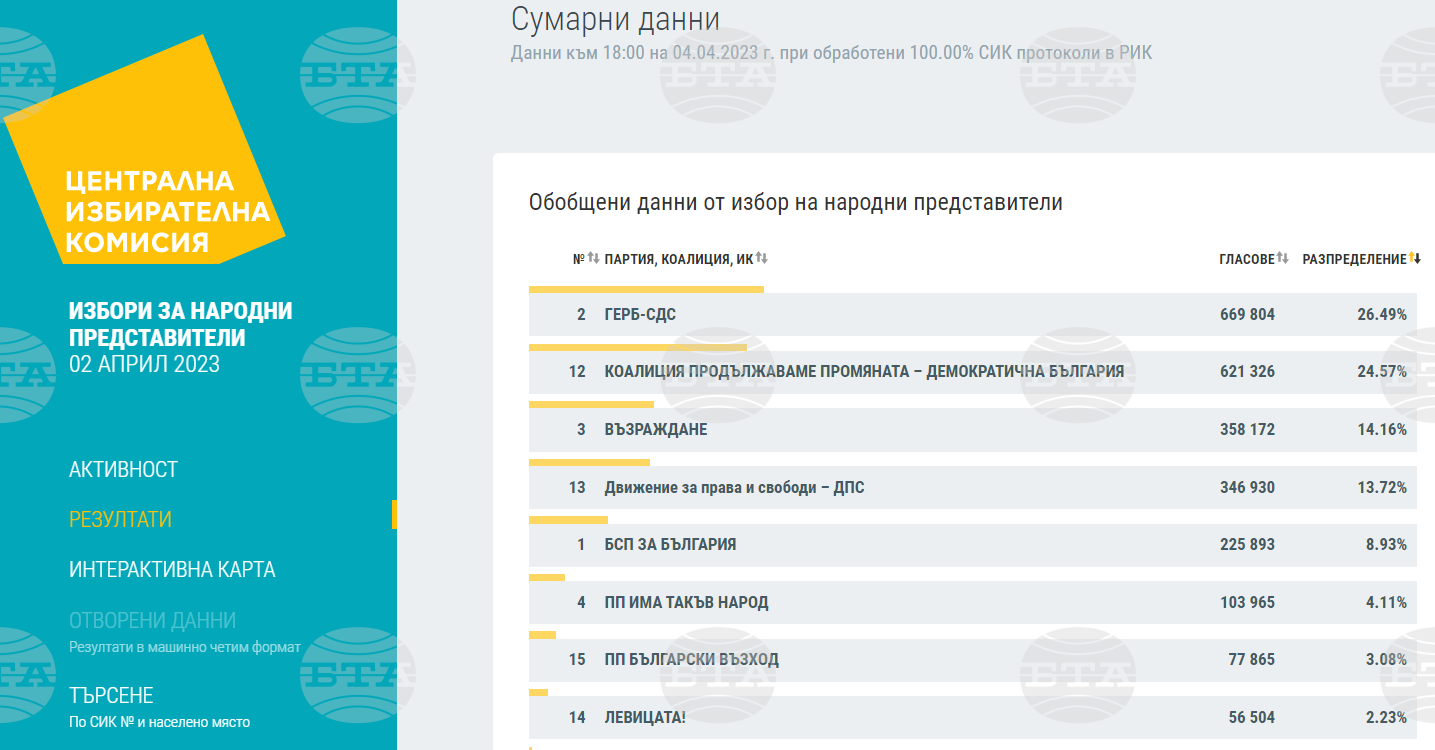Select the ПП Има такъв народ row
1435x750 pixels.
pos(686,602)
